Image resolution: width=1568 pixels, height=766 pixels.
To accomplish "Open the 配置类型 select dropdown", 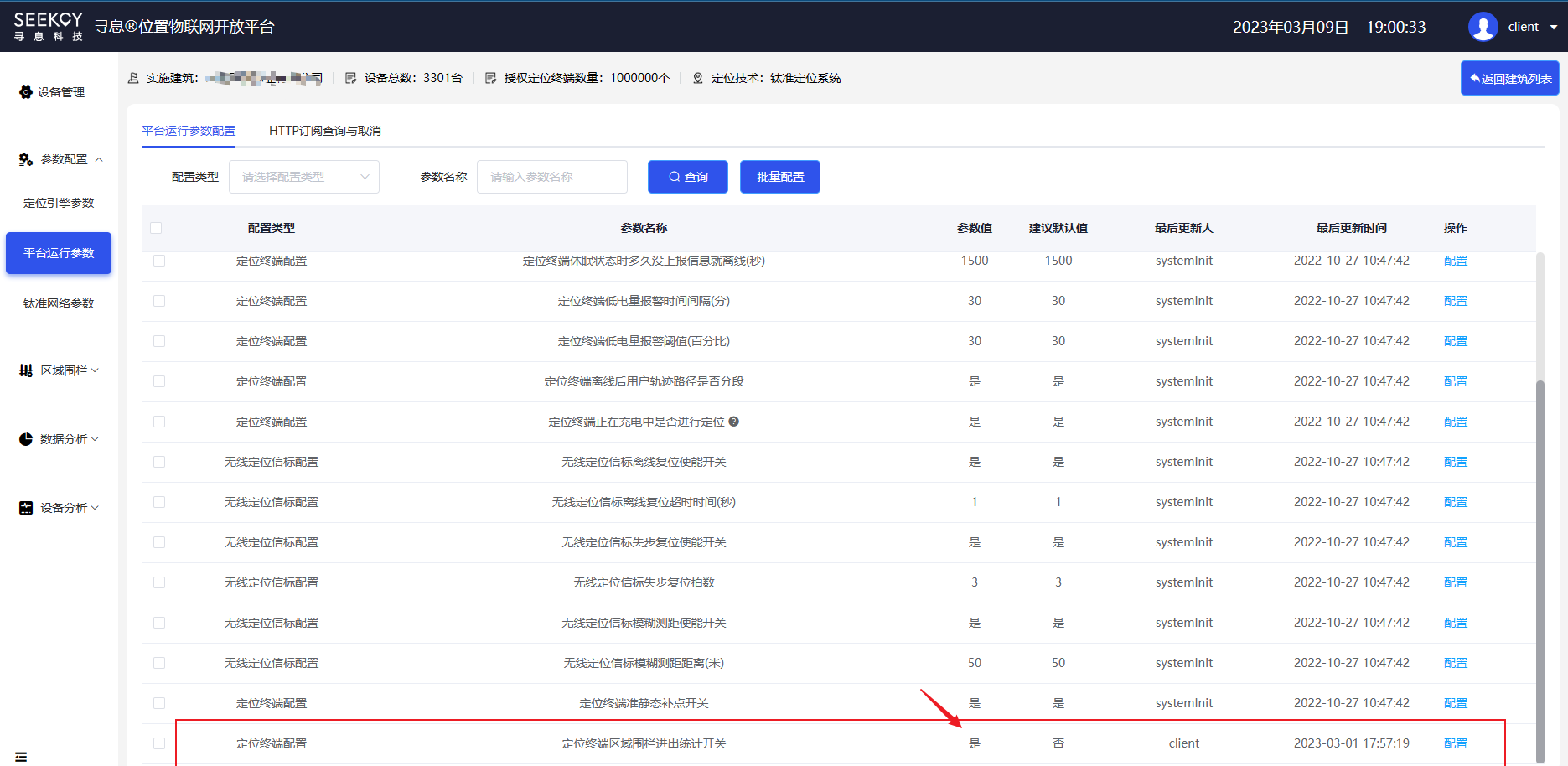I will coord(304,177).
